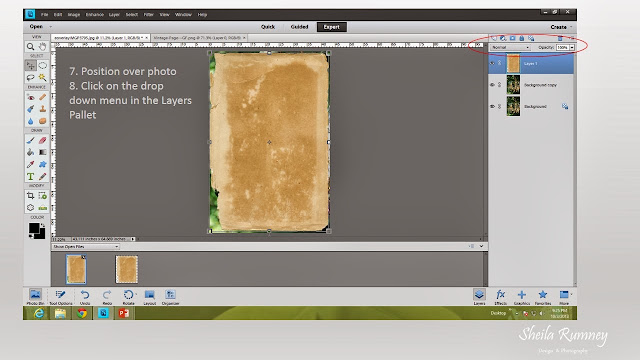Hide Layer 1 with eye icon
640x360 pixels.
pos(492,63)
